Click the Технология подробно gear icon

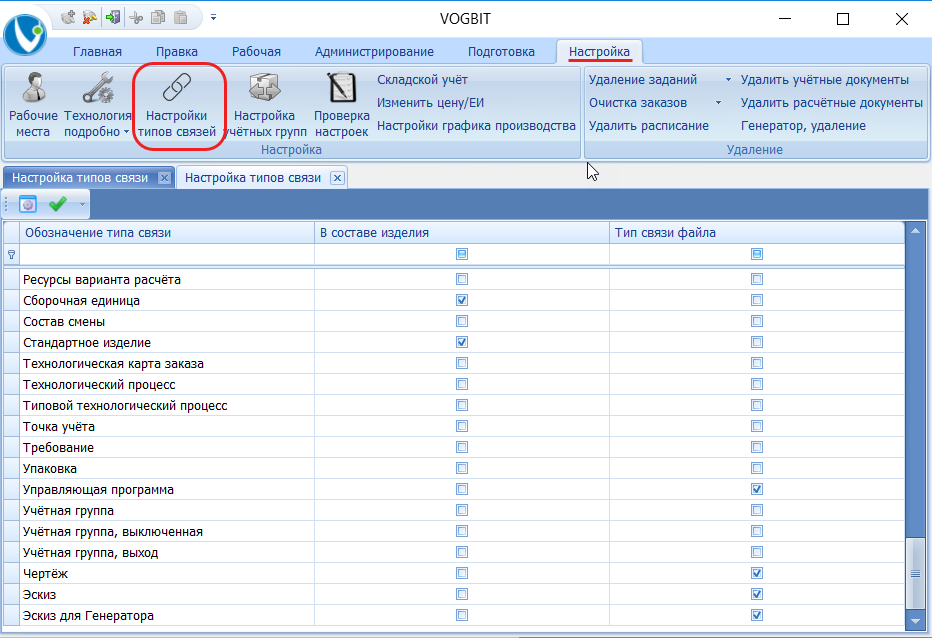pyautogui.click(x=97, y=91)
